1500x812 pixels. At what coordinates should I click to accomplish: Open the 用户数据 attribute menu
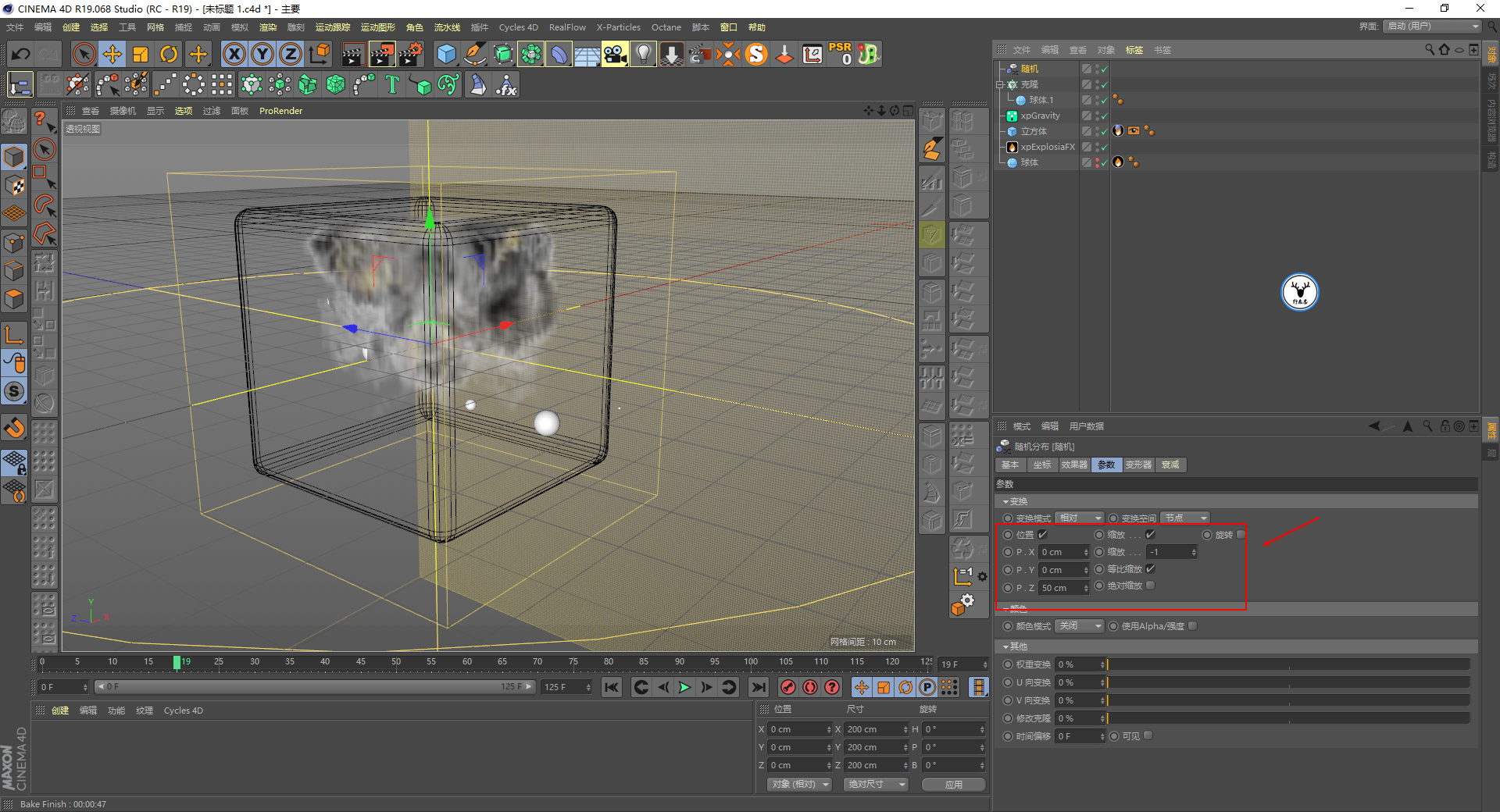coord(1087,426)
